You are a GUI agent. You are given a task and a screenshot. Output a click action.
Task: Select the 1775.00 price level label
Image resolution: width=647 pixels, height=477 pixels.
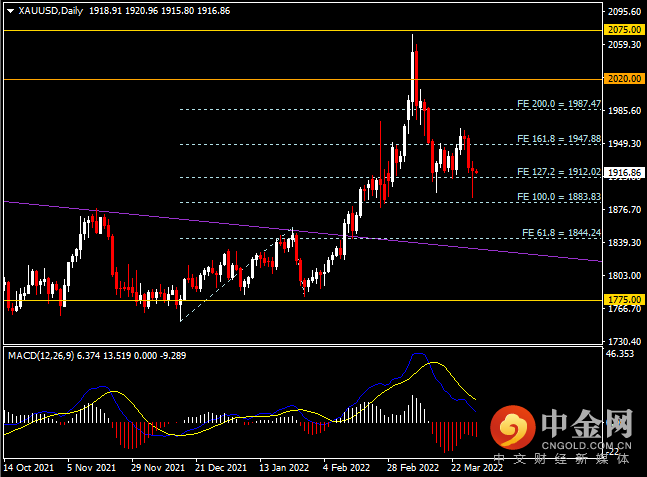point(624,300)
